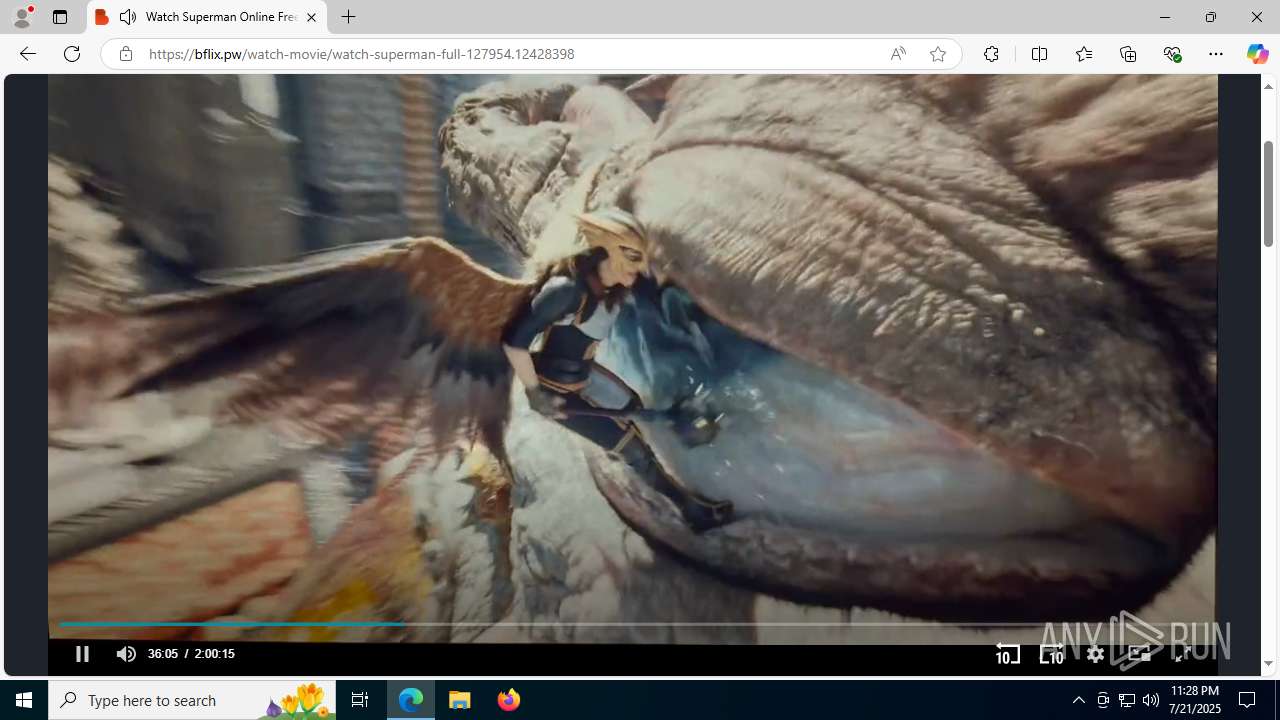Refresh the current page
The image size is (1280, 720).
click(71, 54)
